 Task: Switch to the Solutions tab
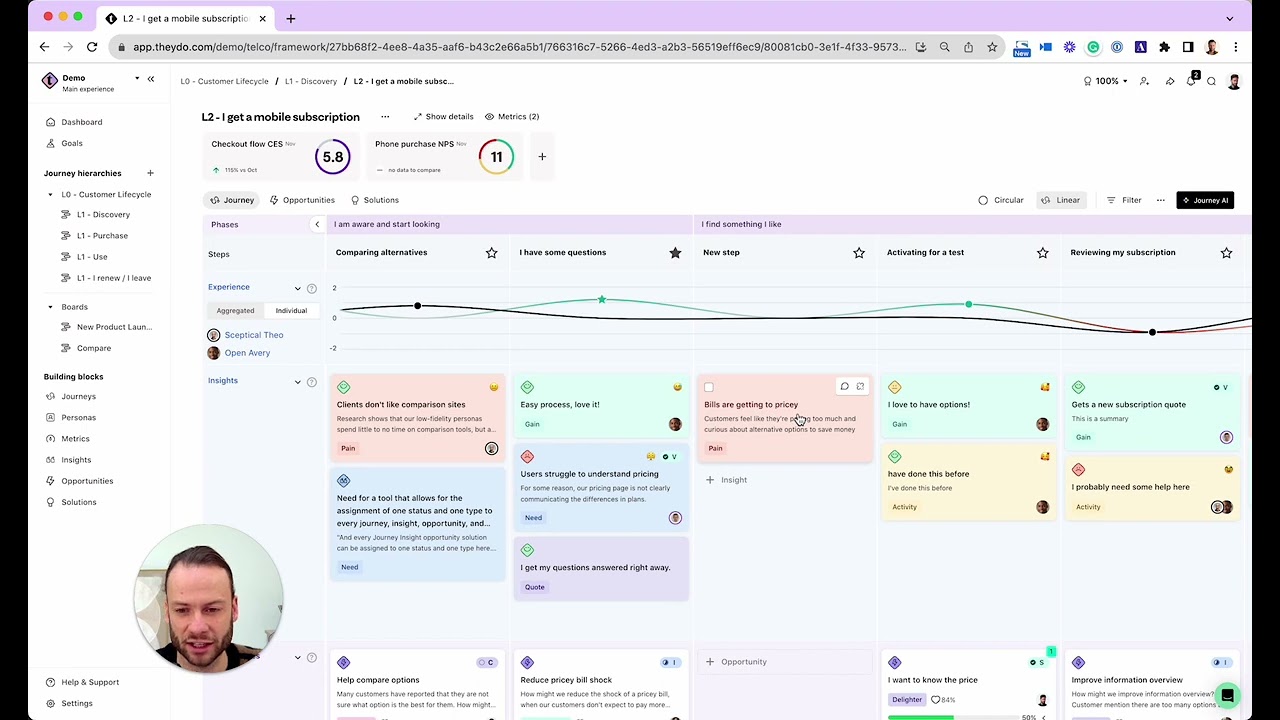coord(375,200)
